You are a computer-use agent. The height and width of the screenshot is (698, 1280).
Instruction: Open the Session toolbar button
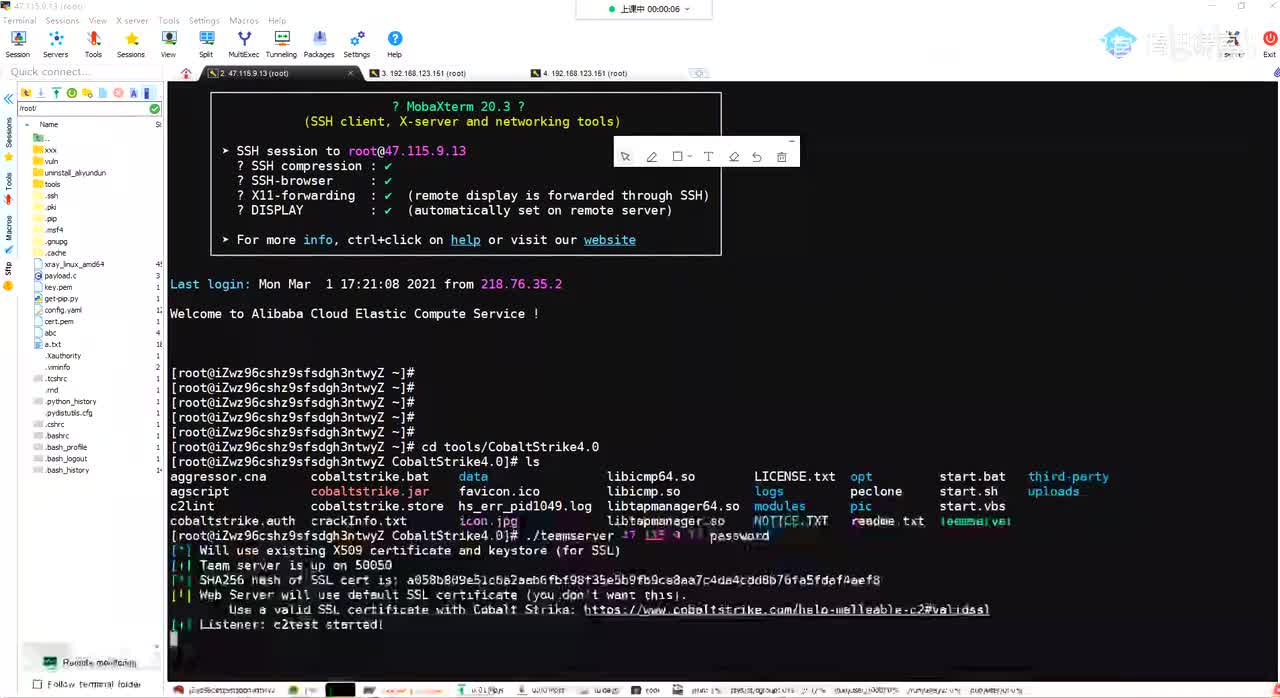18,44
